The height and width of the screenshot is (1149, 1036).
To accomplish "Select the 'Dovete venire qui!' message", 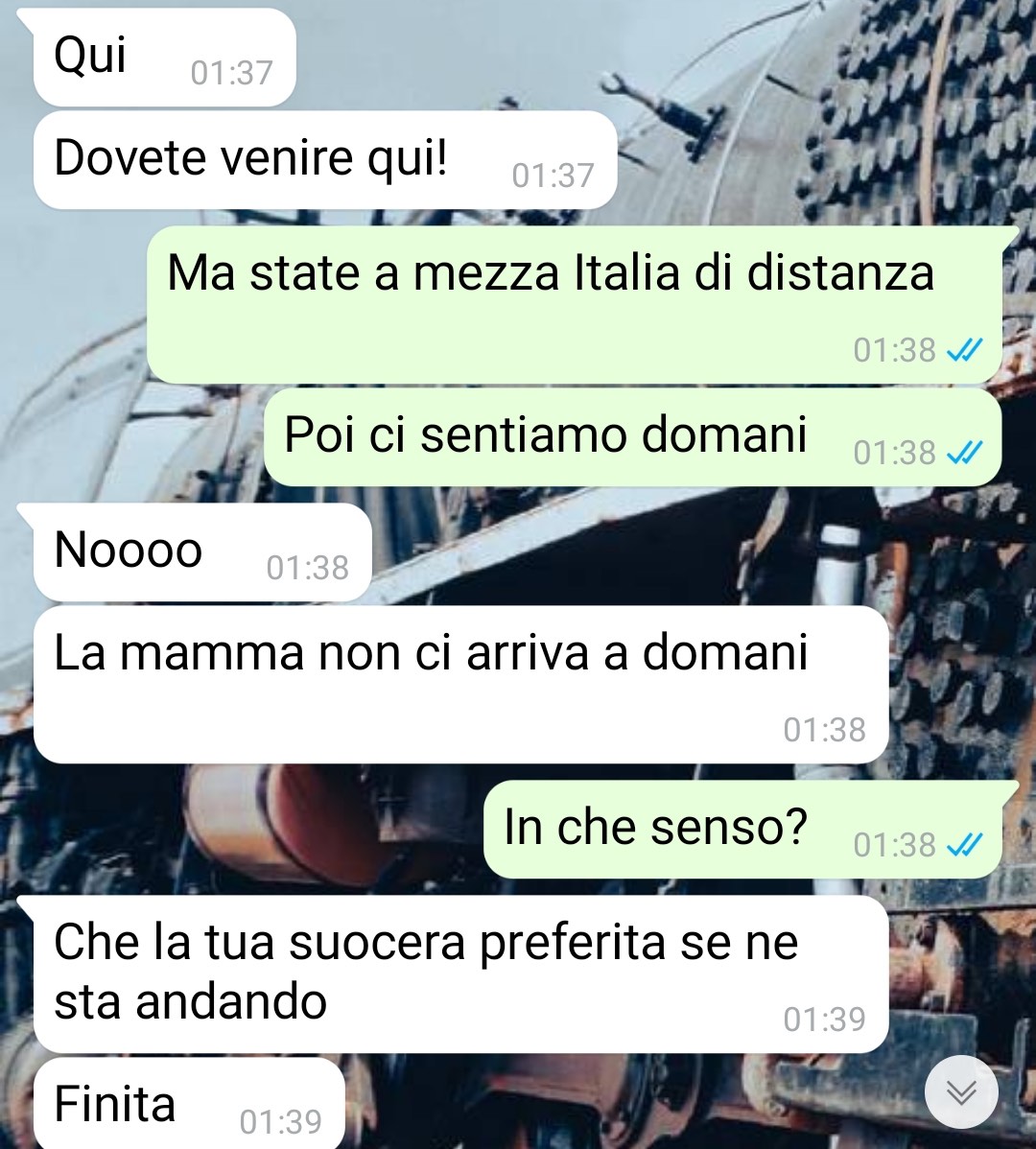I will (x=325, y=160).
